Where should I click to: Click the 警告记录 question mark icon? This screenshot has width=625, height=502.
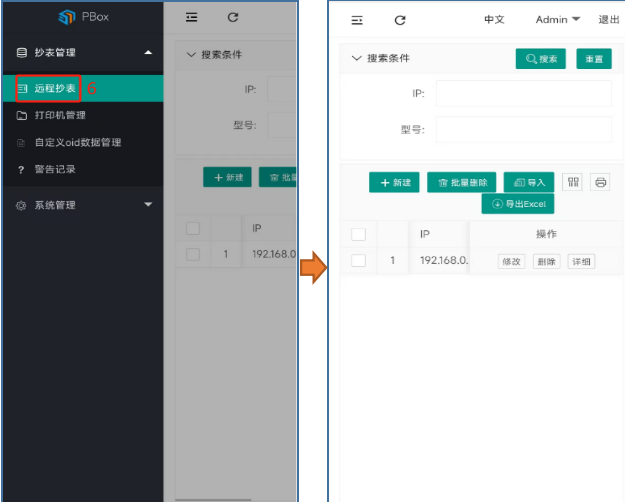[x=21, y=169]
